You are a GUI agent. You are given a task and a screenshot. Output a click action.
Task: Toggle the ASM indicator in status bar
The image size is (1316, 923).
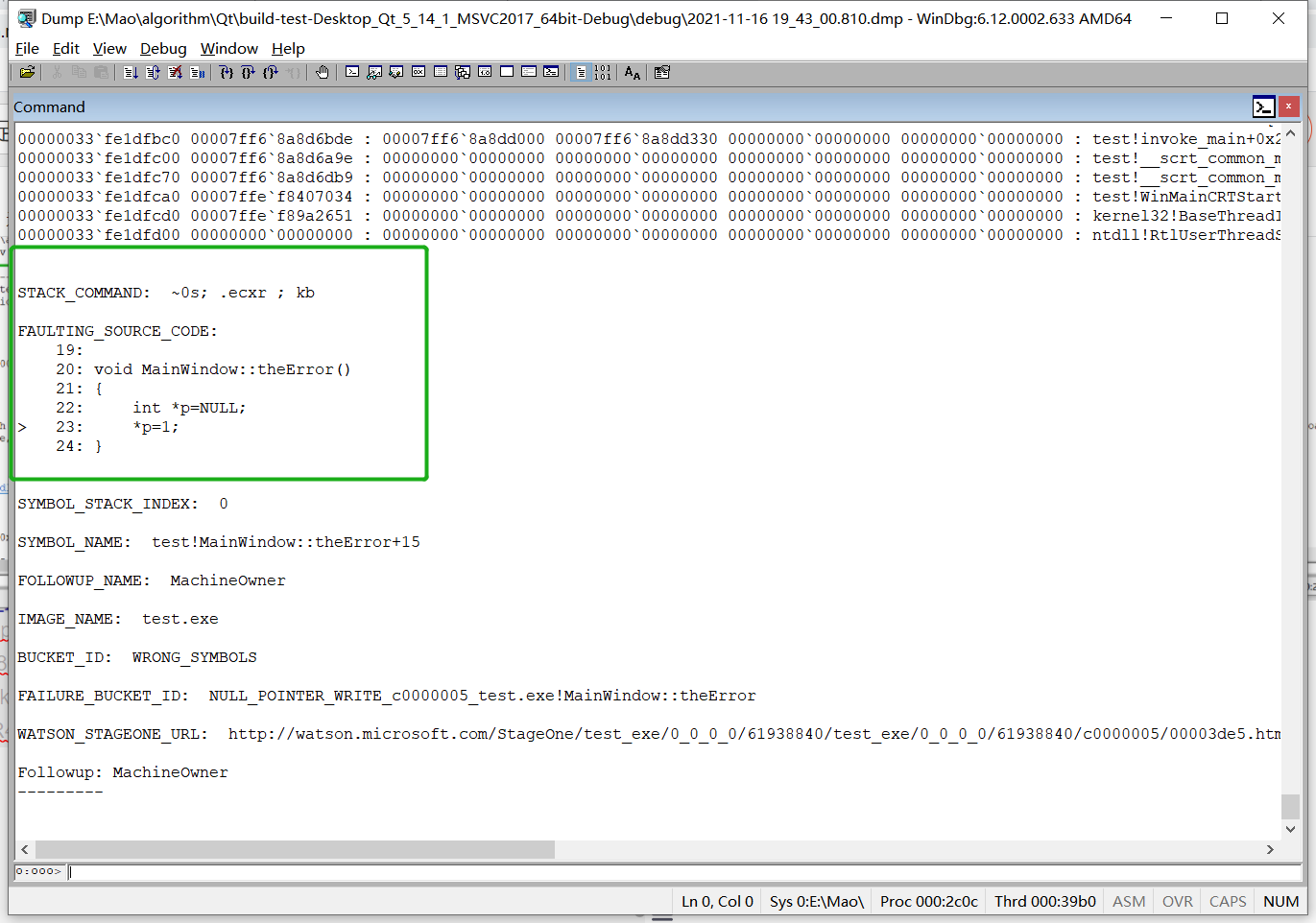(1129, 901)
